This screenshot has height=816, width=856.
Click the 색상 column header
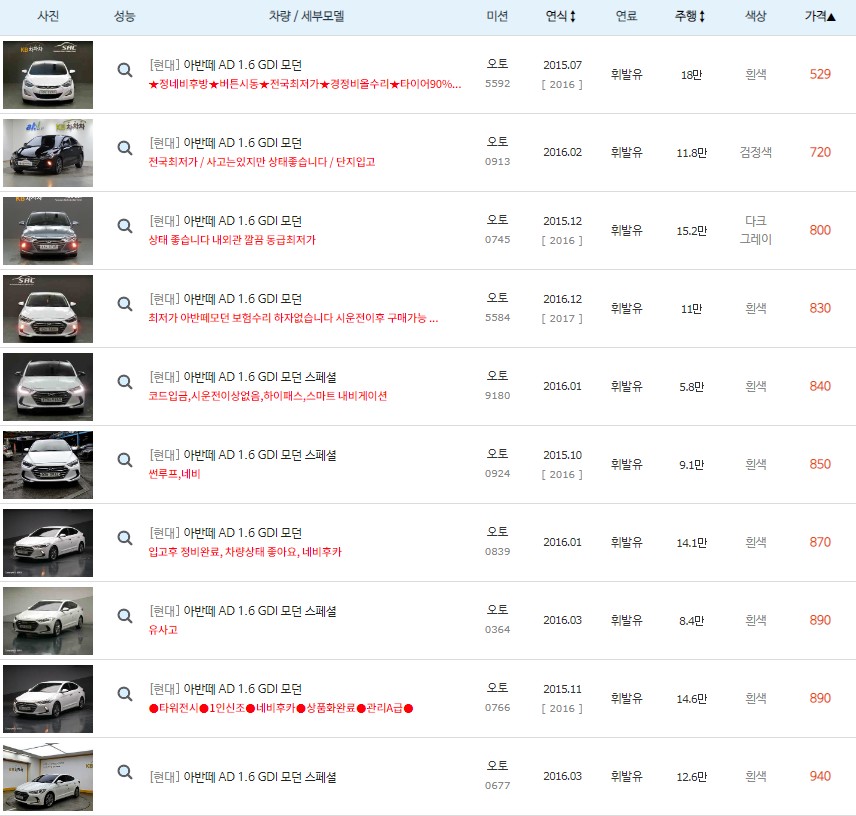coord(756,16)
